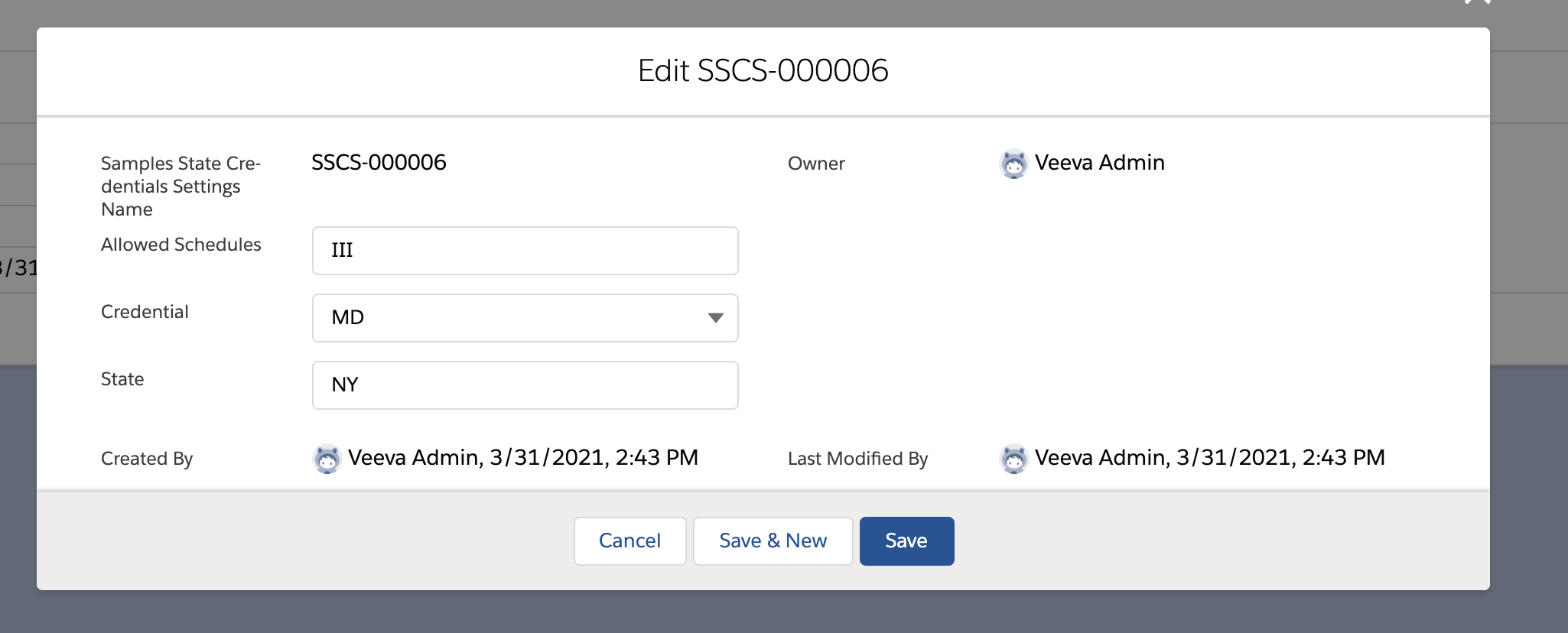The width and height of the screenshot is (1568, 633).
Task: Save the record with the Save button
Action: coord(906,541)
